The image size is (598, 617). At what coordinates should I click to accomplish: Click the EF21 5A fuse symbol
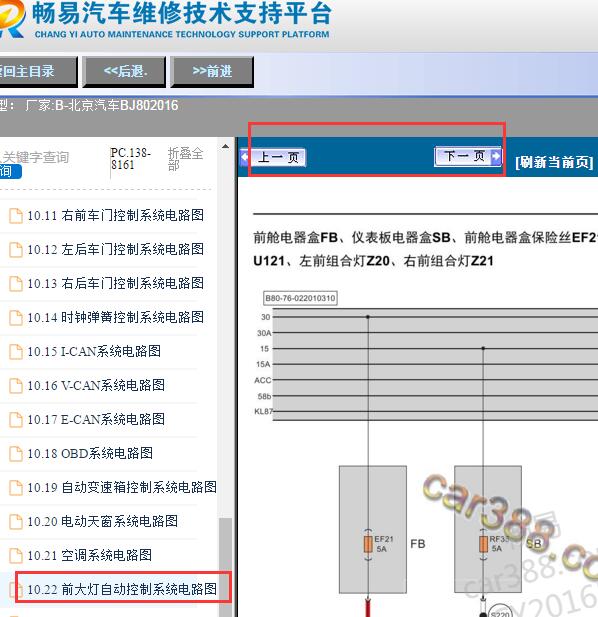point(368,544)
